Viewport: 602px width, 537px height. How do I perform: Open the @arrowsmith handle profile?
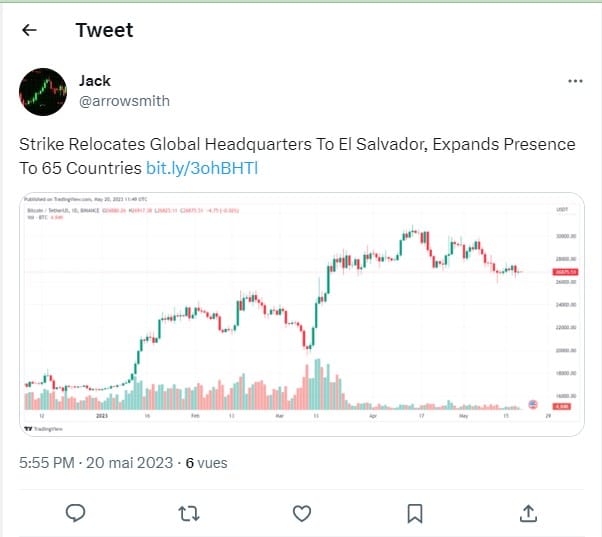pyautogui.click(x=124, y=101)
